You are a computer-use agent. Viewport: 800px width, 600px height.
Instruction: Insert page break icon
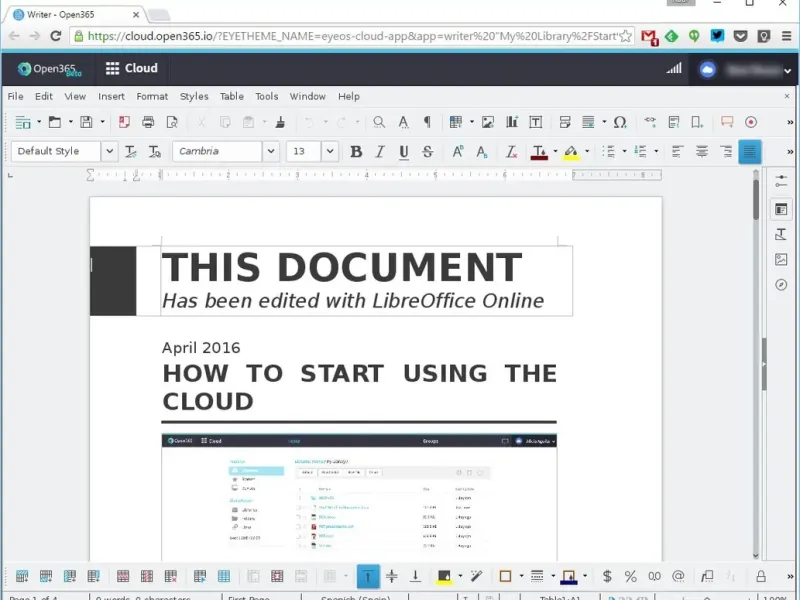(x=565, y=122)
